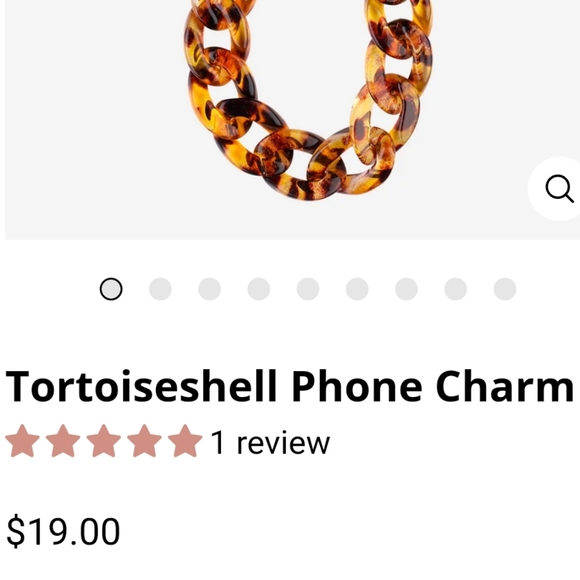Click the $19.00 price text
The width and height of the screenshot is (580, 580).
[x=63, y=532]
